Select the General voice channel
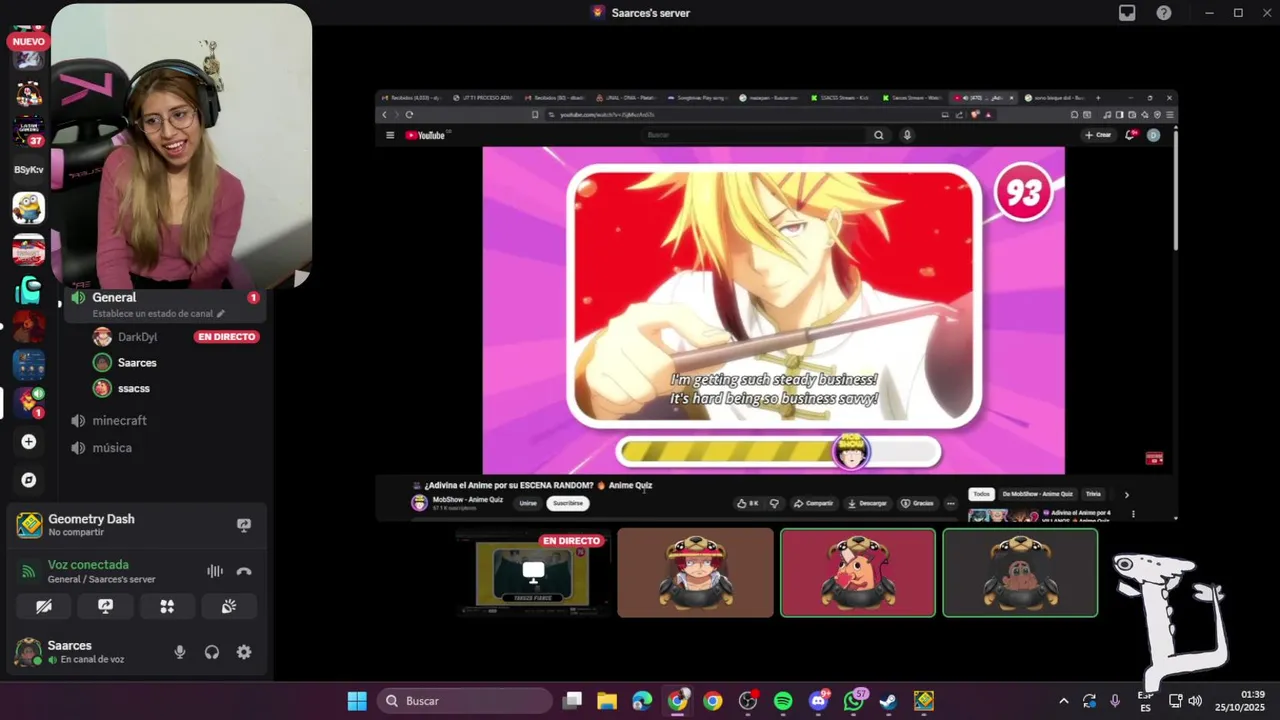This screenshot has height=720, width=1280. (165, 304)
